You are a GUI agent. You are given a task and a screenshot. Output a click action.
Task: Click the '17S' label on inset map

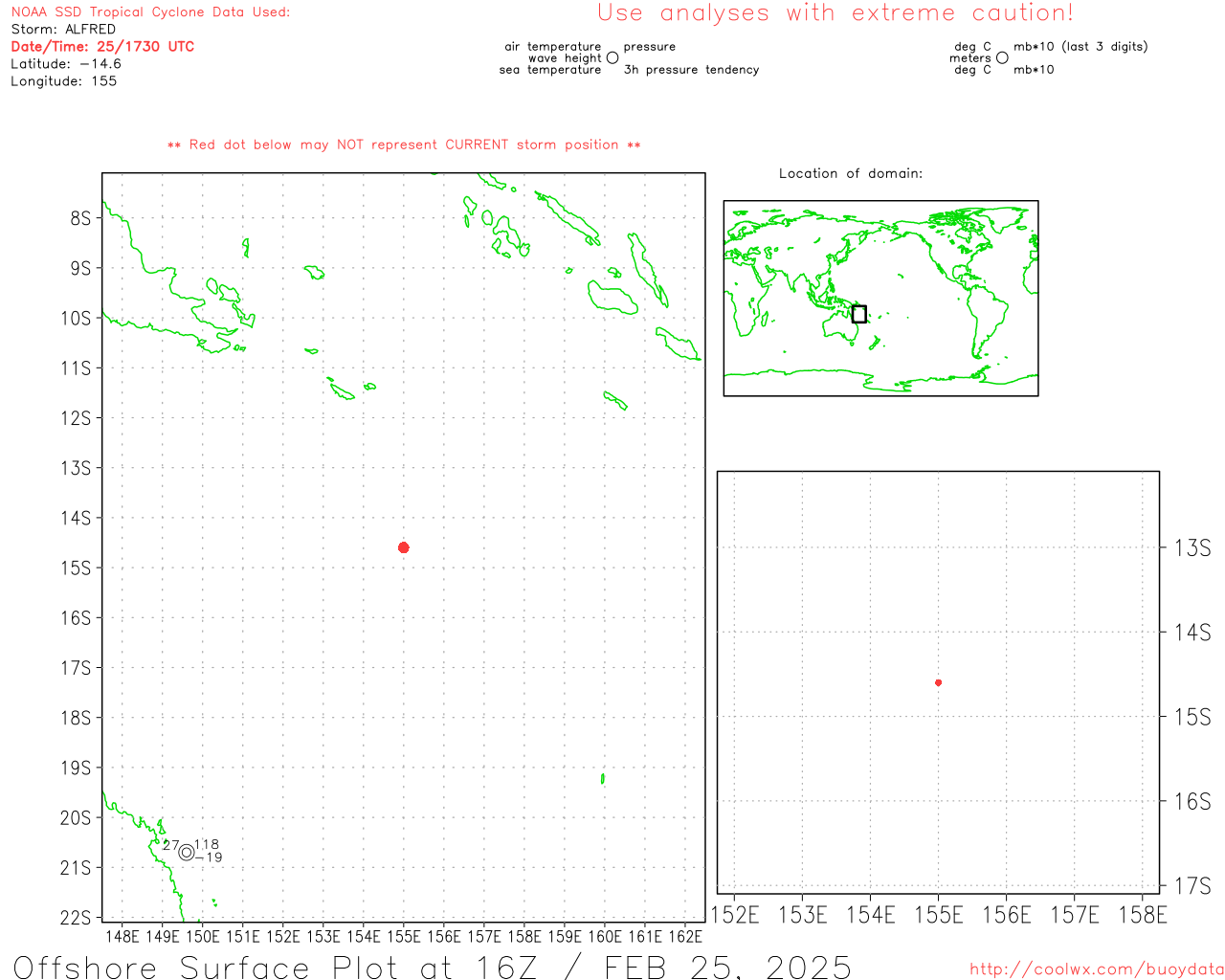click(1192, 885)
